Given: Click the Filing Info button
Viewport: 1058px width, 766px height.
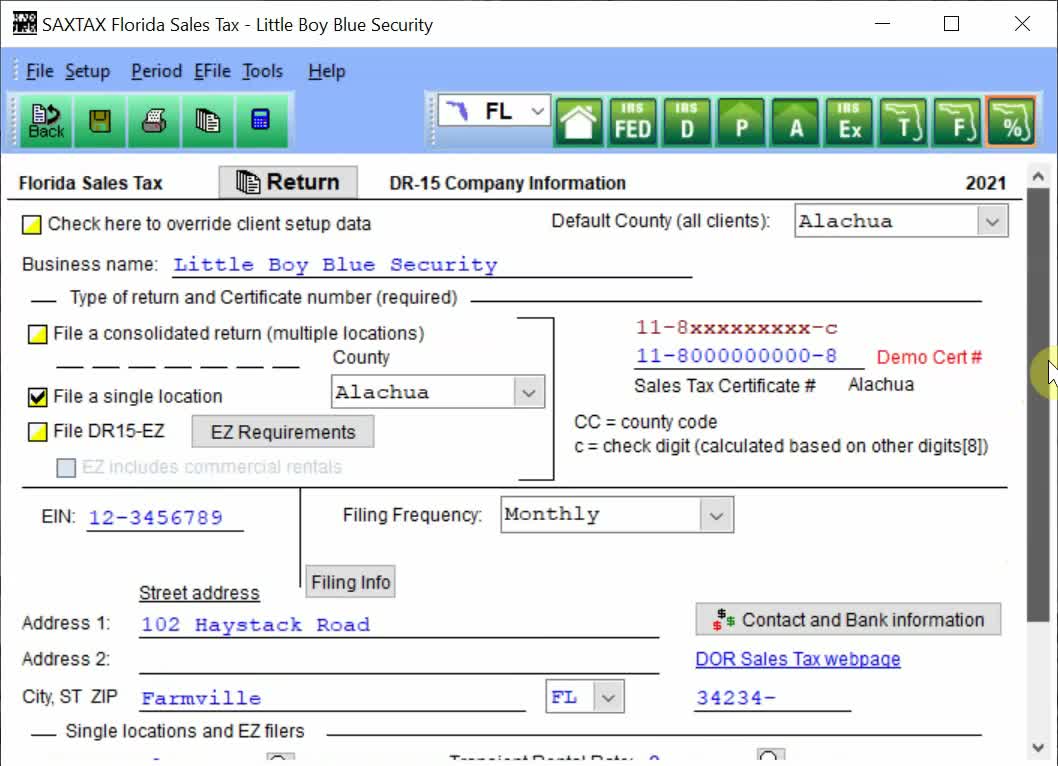Looking at the screenshot, I should pyautogui.click(x=350, y=582).
